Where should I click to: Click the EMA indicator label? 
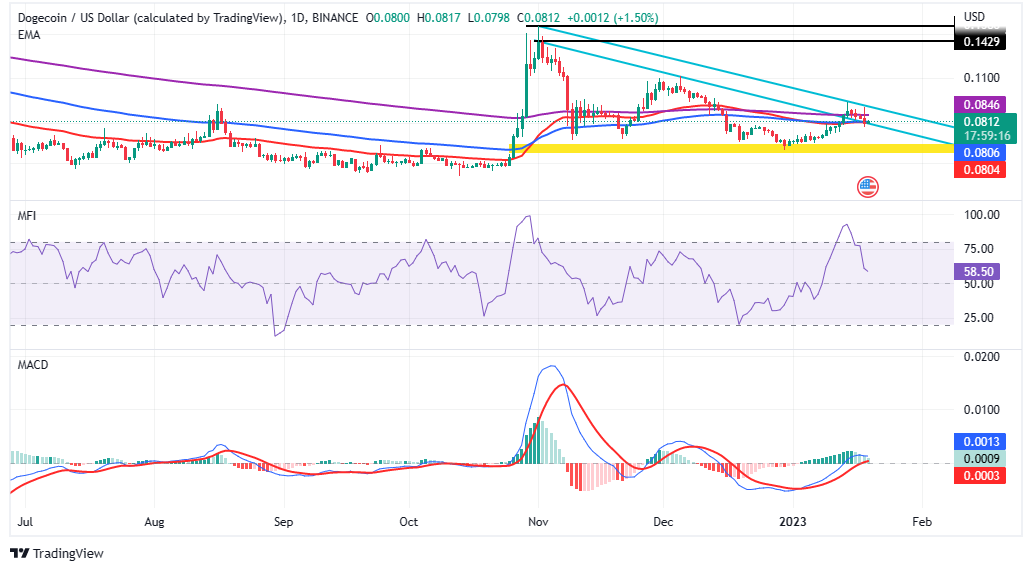29,35
